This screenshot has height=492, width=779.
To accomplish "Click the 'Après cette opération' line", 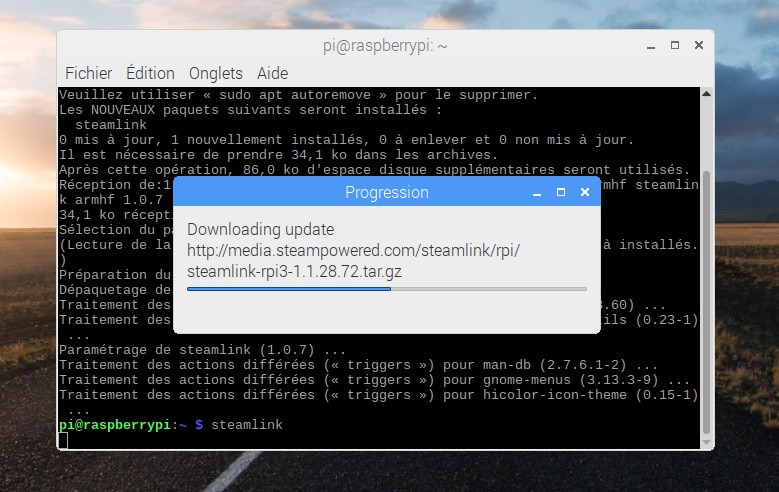I will (x=375, y=169).
